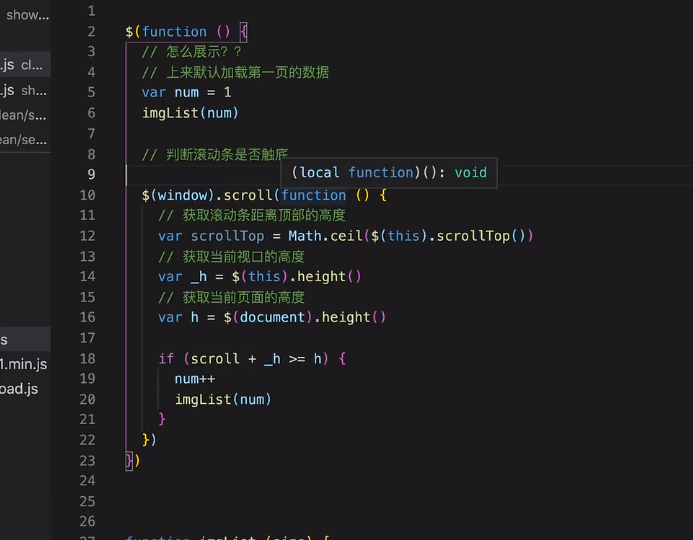Click 'Math.ceil' on line 12
693x540 pixels.
tap(325, 236)
